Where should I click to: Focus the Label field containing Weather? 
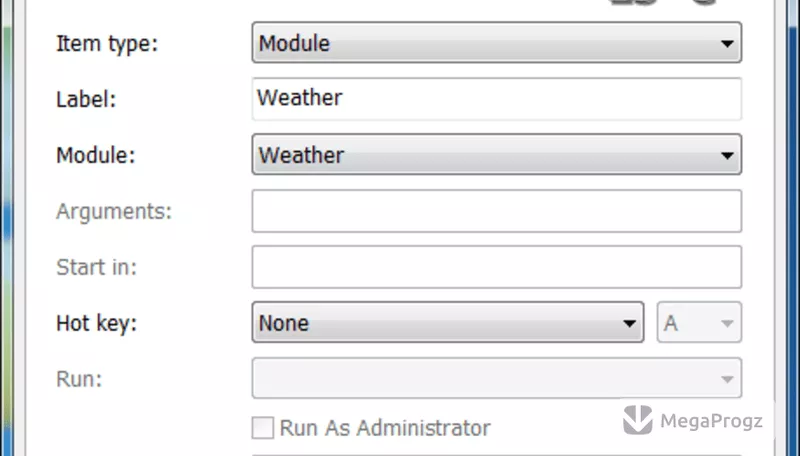pyautogui.click(x=496, y=99)
